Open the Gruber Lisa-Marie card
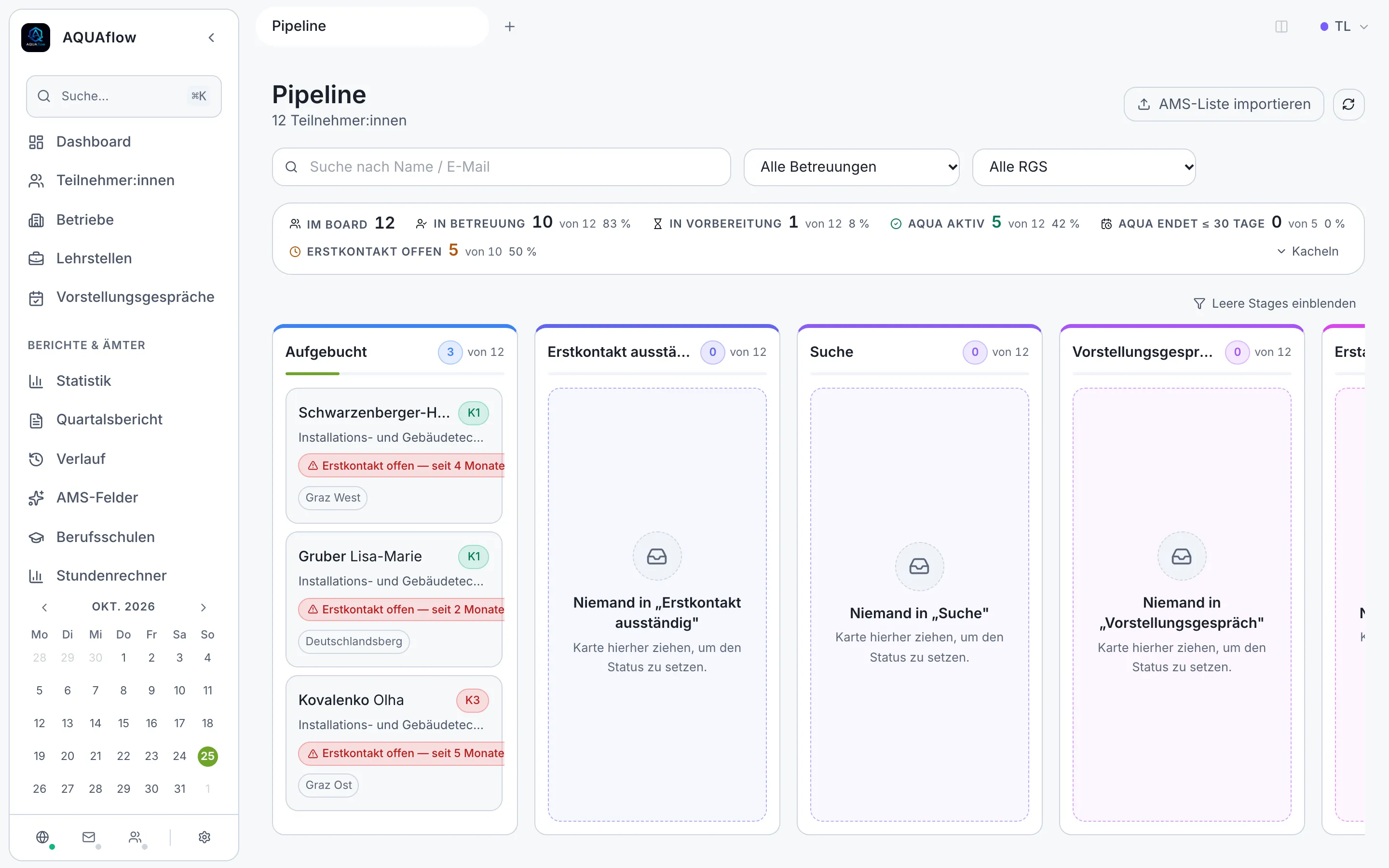Screen dimensions: 1389x868 tap(394, 599)
